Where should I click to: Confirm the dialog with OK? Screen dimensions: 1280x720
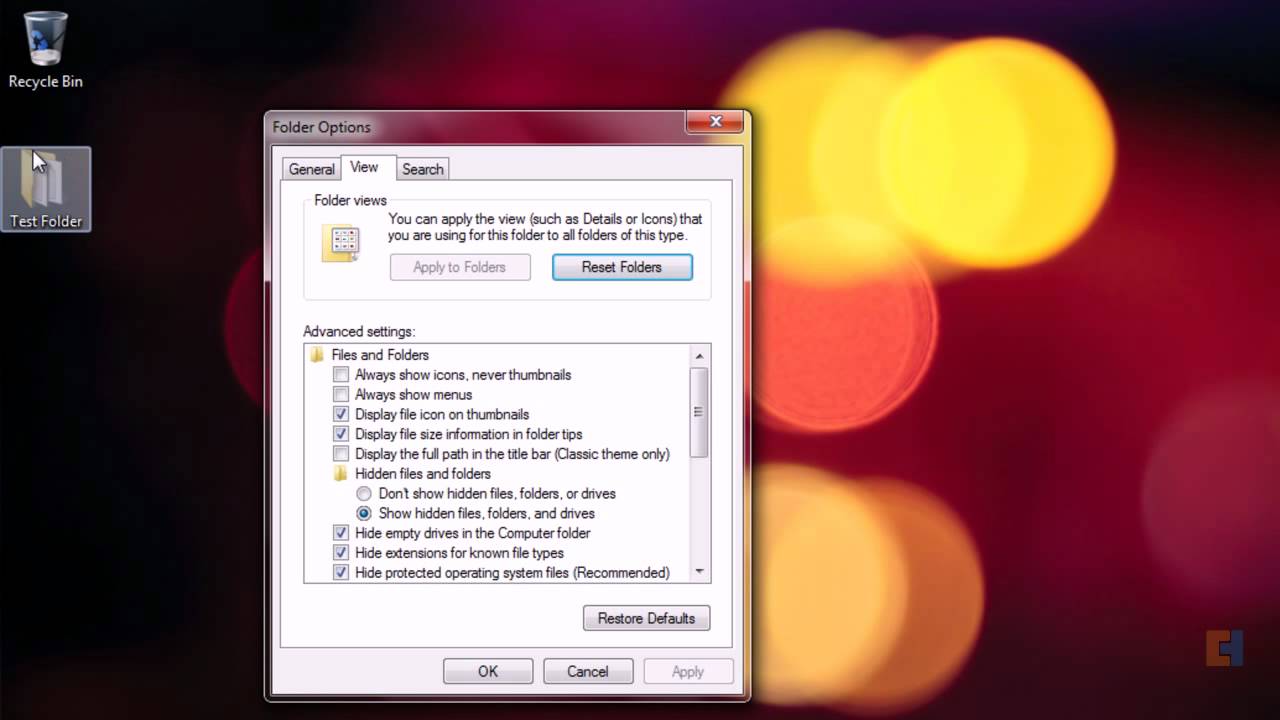click(x=488, y=671)
